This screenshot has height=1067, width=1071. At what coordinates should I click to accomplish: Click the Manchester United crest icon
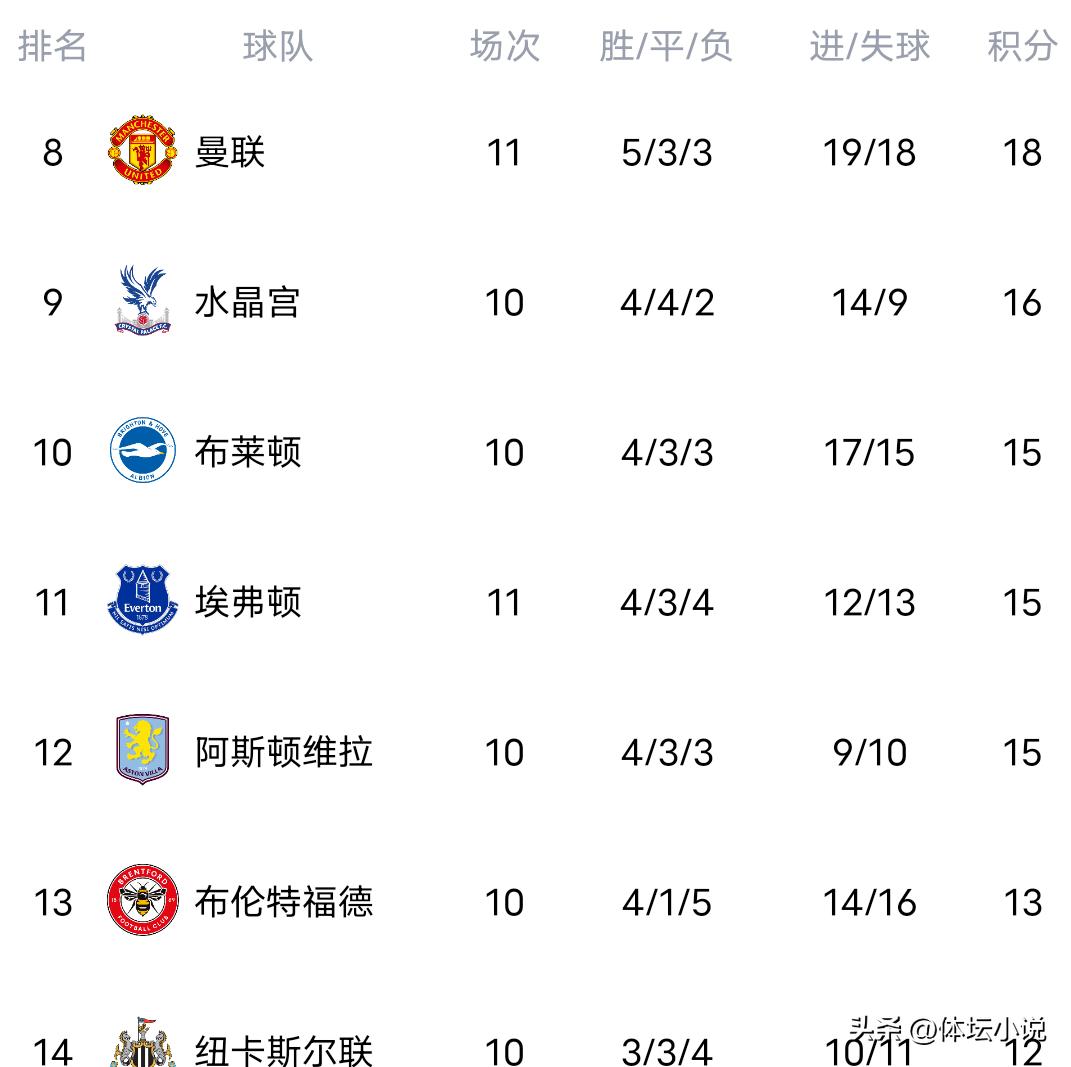[x=142, y=152]
